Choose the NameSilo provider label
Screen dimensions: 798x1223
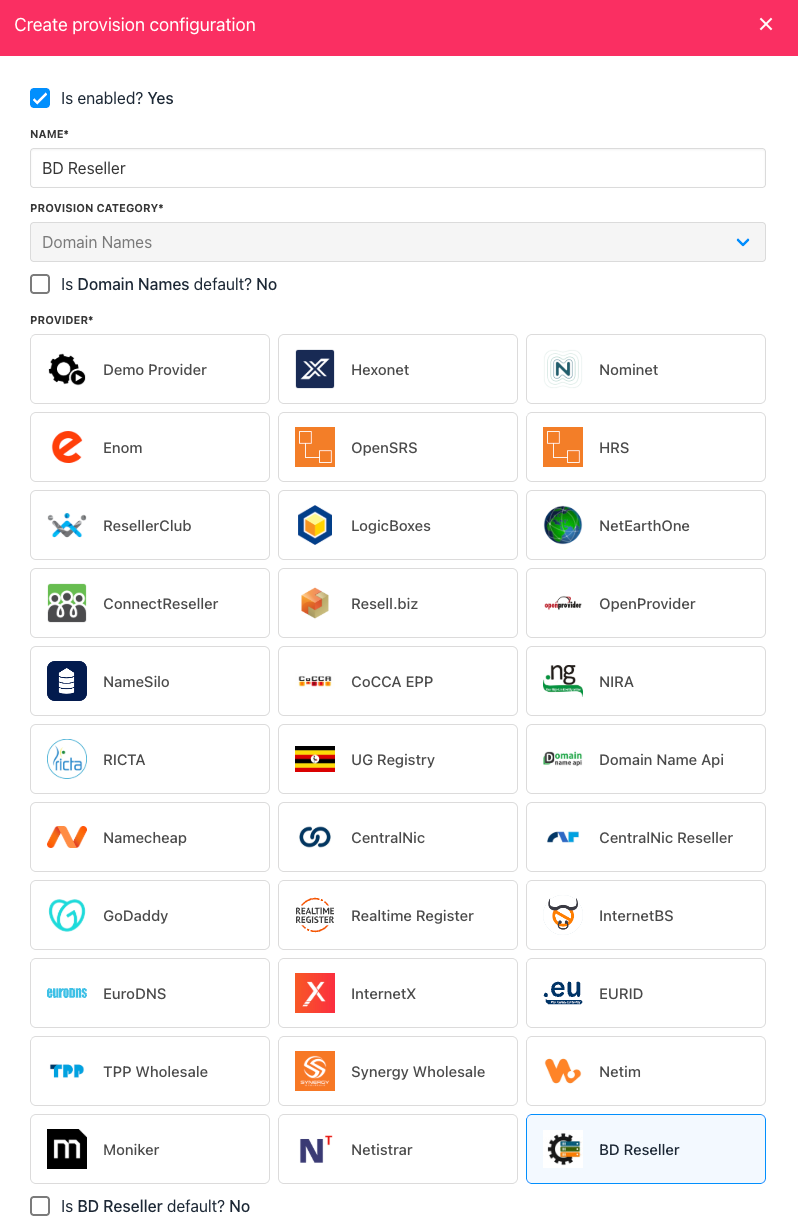coord(136,682)
